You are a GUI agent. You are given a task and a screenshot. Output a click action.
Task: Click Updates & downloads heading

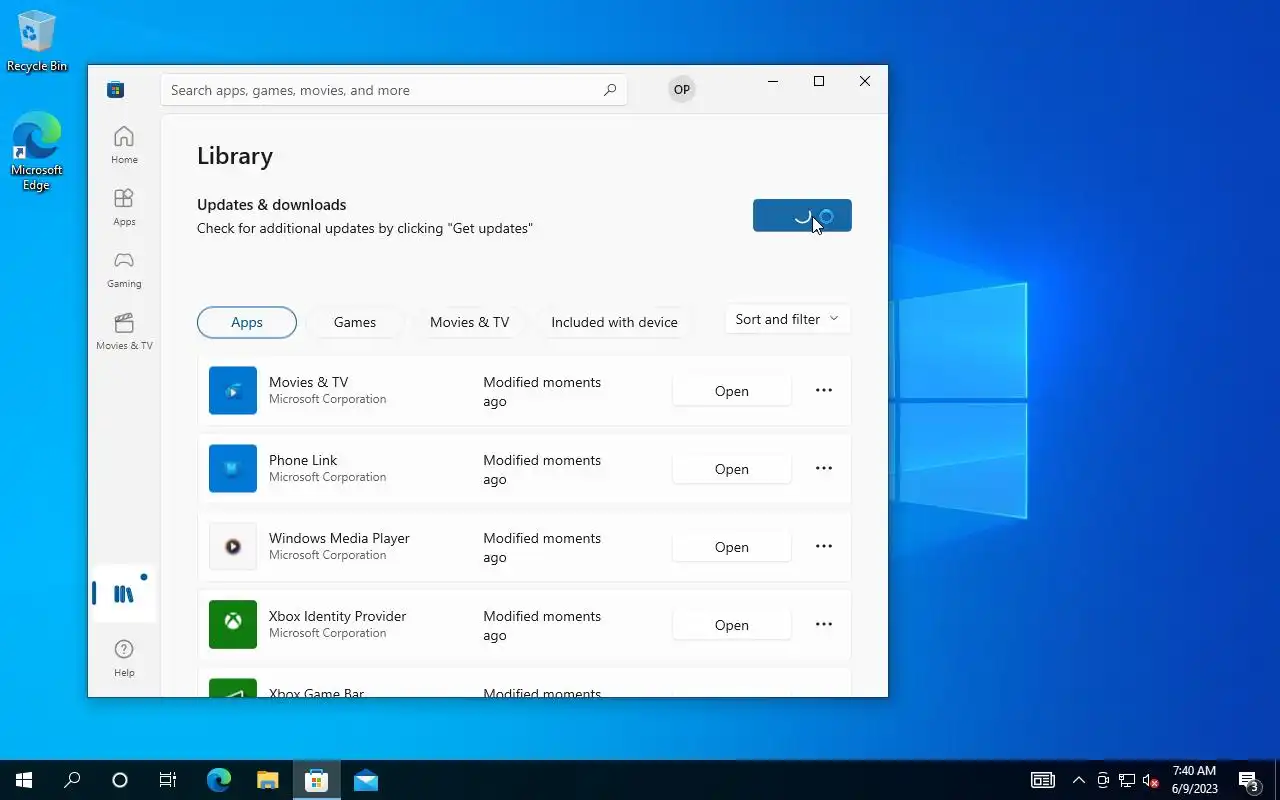[272, 205]
